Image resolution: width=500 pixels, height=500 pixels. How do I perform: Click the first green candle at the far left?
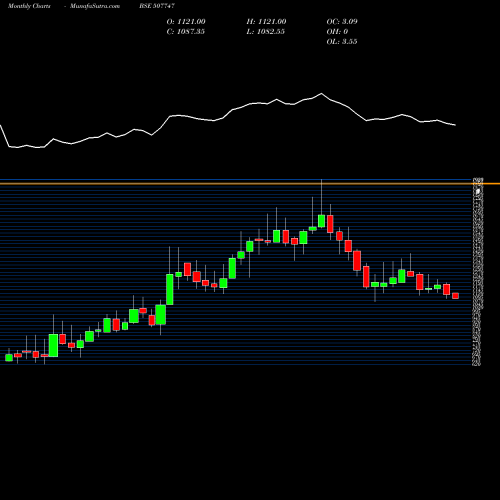pyautogui.click(x=9, y=358)
